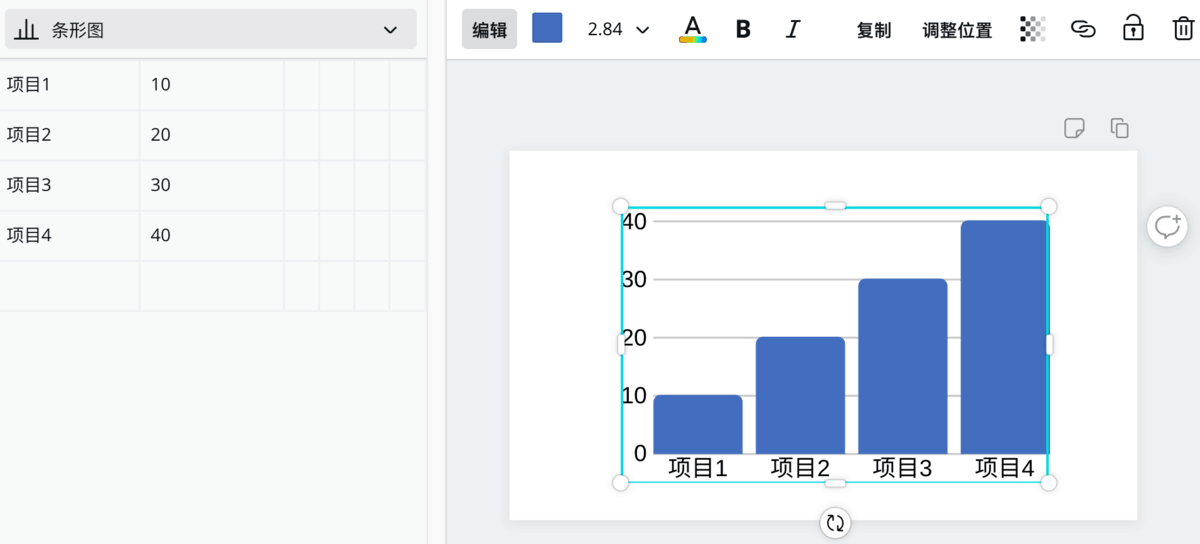Click the 项目2 bar in chart
1200x544 pixels.
click(x=800, y=396)
